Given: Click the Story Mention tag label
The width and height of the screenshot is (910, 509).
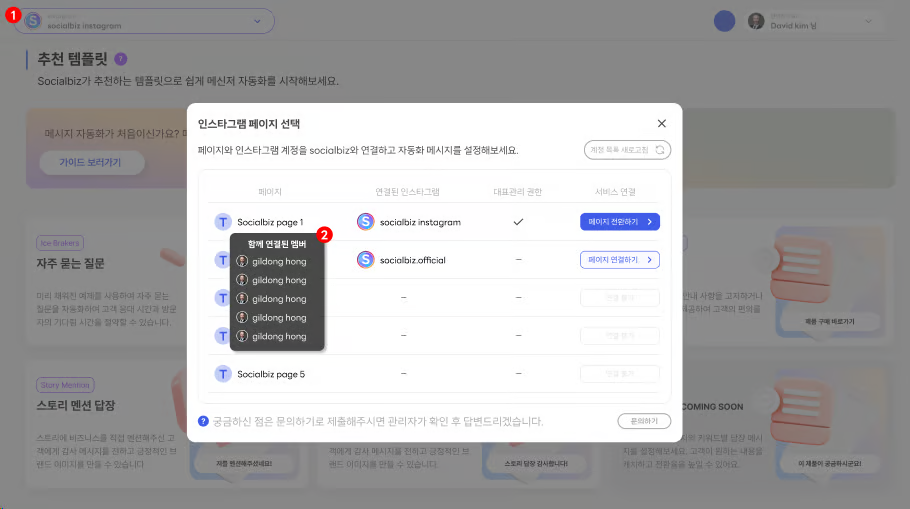Looking at the screenshot, I should pos(65,384).
